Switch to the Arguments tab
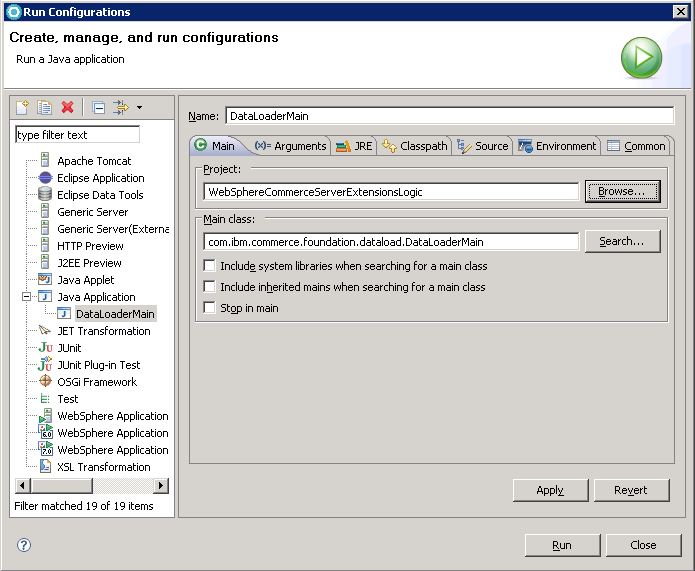Image resolution: width=695 pixels, height=571 pixels. click(290, 146)
